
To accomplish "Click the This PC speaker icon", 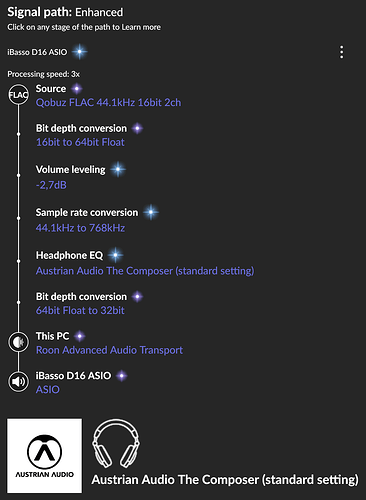I will point(18,342).
